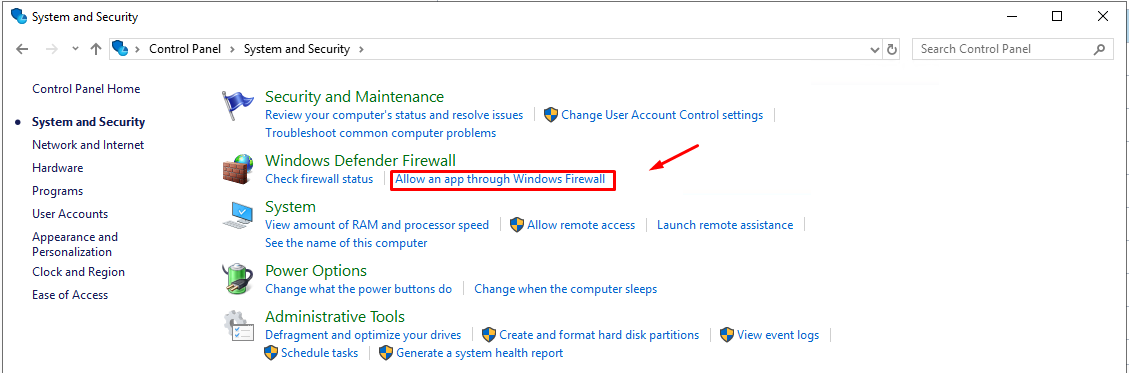
Task: Open View event logs
Action: point(778,335)
